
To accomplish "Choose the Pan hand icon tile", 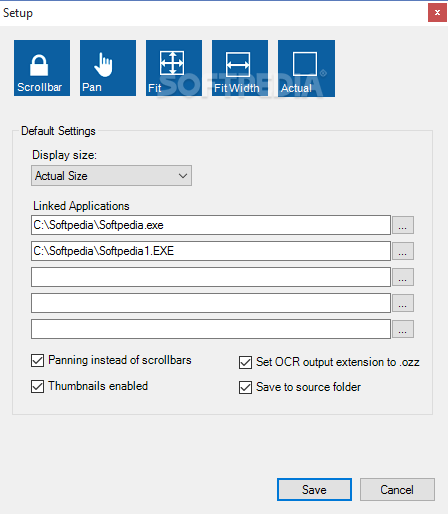I will pos(108,68).
